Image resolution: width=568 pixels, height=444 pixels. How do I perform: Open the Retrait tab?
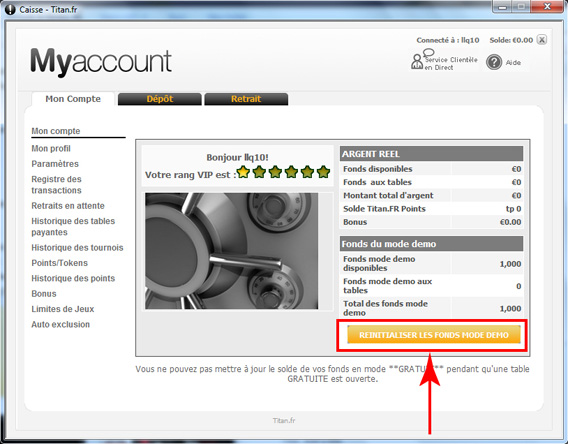[246, 99]
